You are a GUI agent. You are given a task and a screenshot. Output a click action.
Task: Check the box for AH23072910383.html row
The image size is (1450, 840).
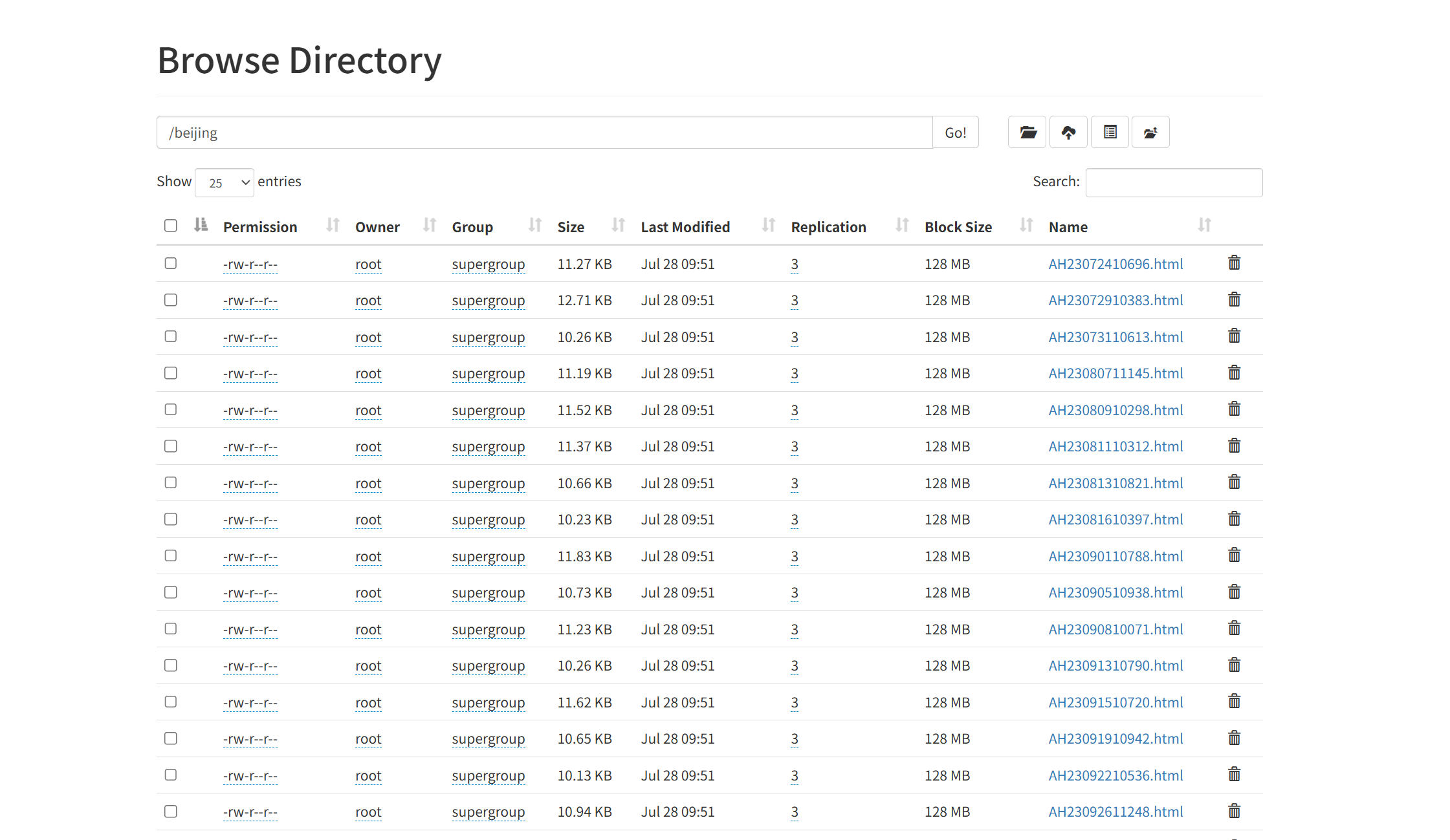[171, 300]
